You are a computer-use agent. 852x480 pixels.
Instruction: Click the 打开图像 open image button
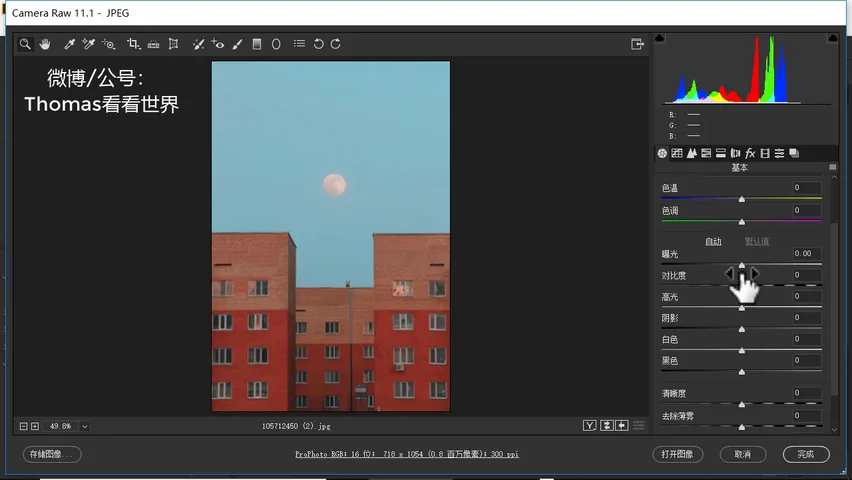pos(678,454)
